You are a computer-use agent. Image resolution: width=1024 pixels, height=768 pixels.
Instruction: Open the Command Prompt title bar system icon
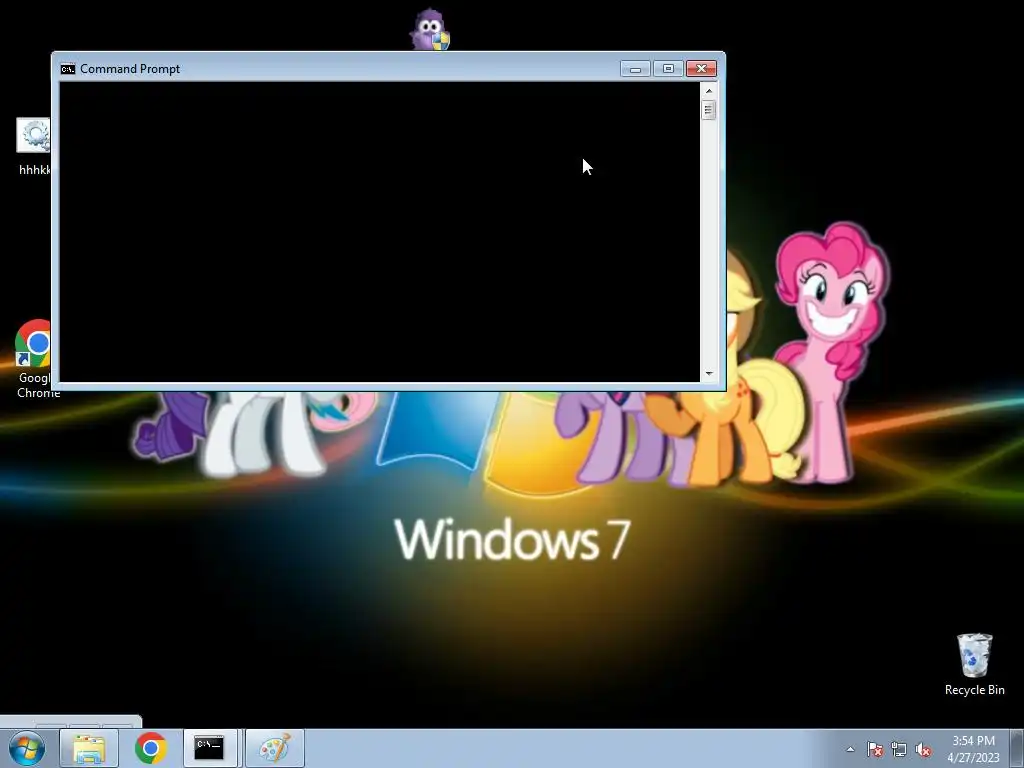(x=67, y=69)
